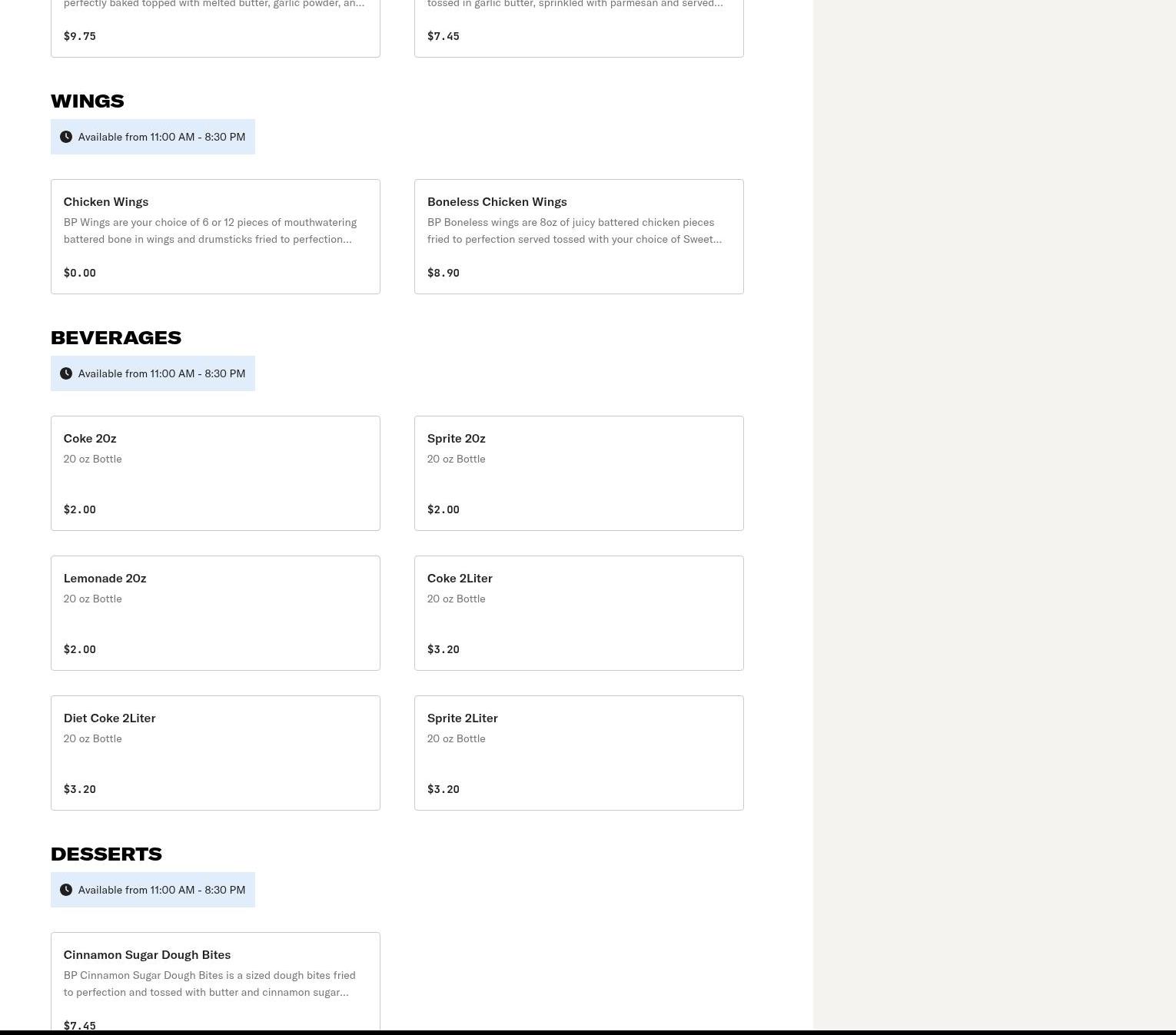The image size is (1176, 1035).
Task: Click the Wings section heading
Action: pos(88,101)
